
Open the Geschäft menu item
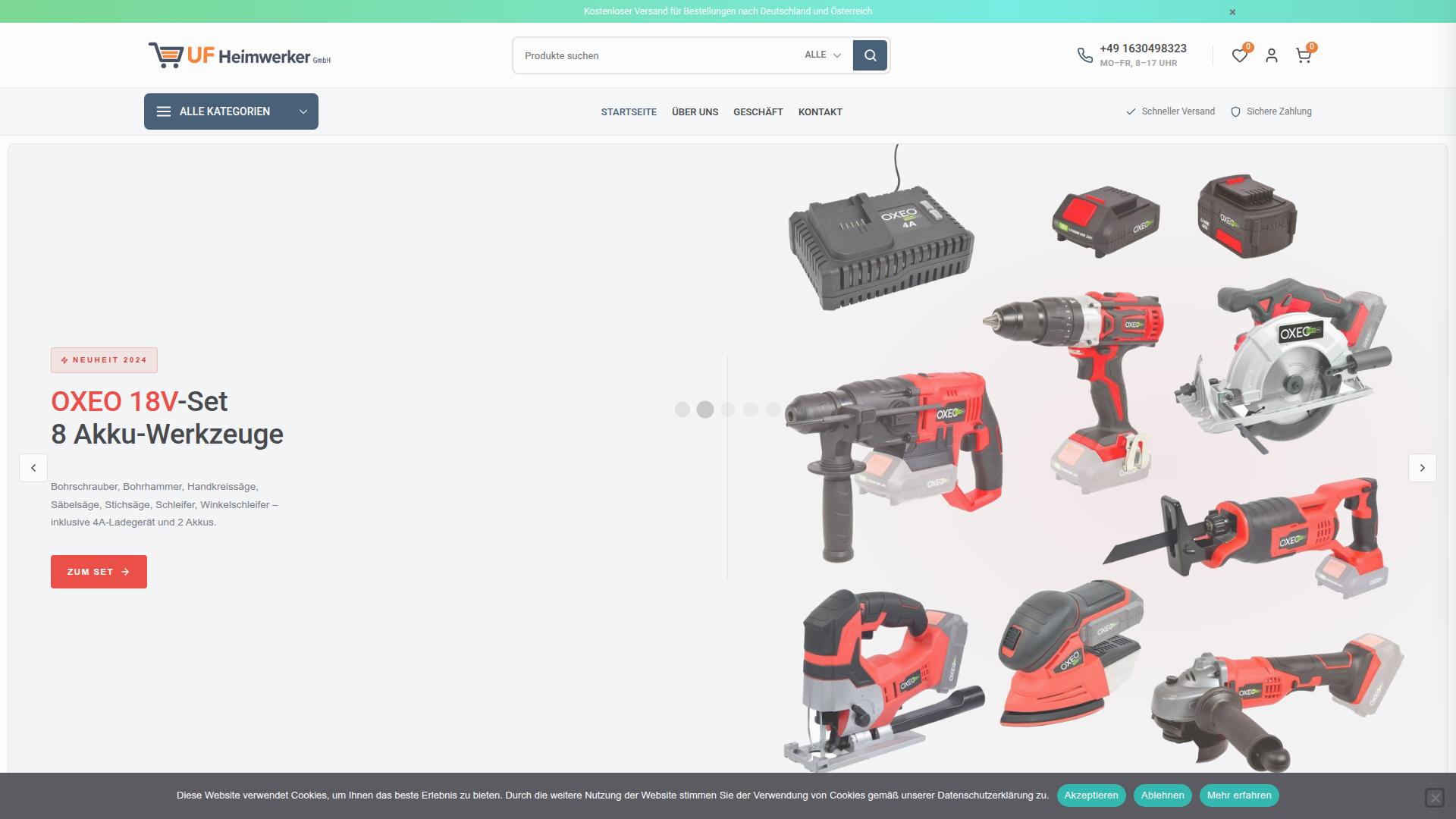758,111
